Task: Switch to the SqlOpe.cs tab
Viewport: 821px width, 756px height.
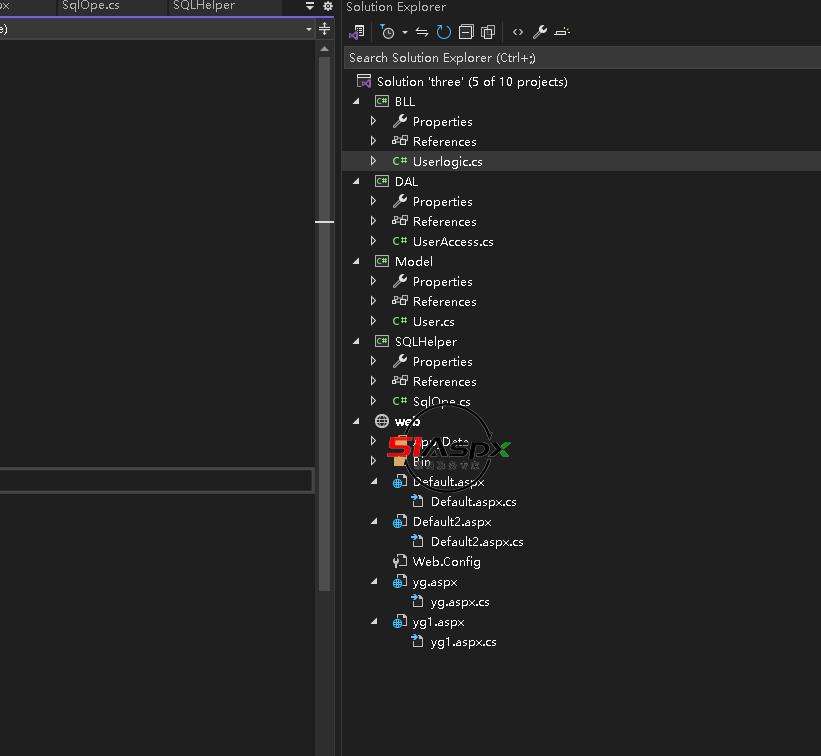Action: click(91, 6)
